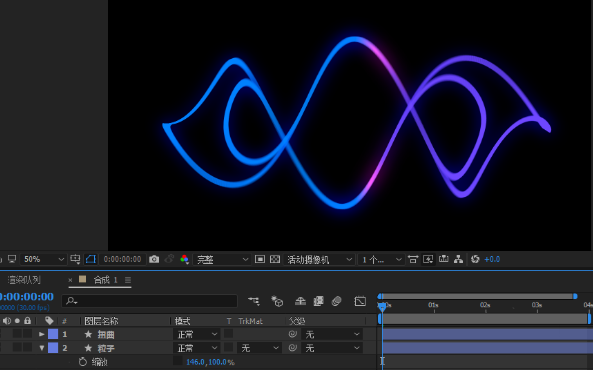This screenshot has height=370, width=593.
Task: Reset exposure with the aperture icon
Action: click(x=475, y=259)
